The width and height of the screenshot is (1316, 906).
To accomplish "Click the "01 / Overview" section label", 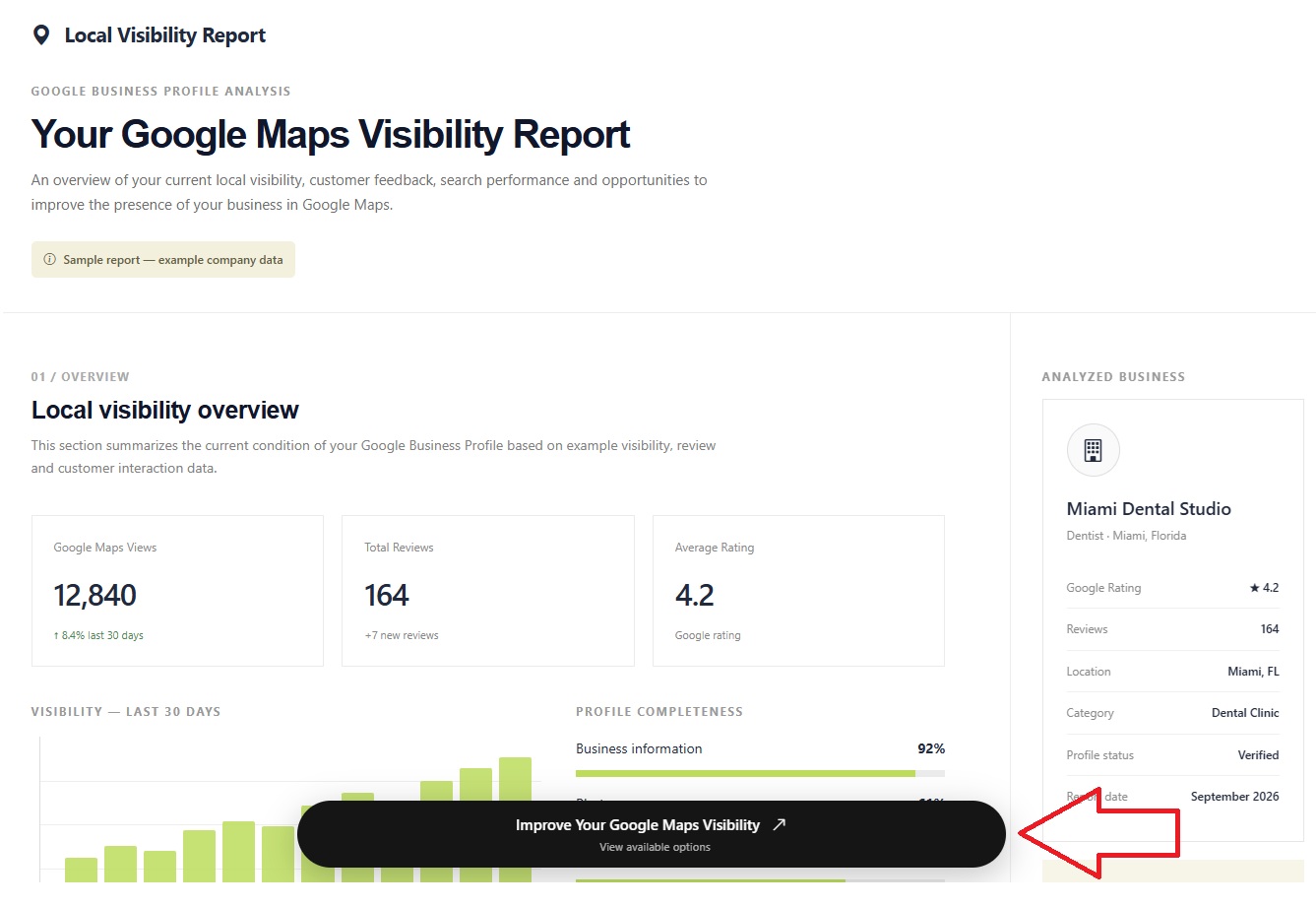I will 80,377.
